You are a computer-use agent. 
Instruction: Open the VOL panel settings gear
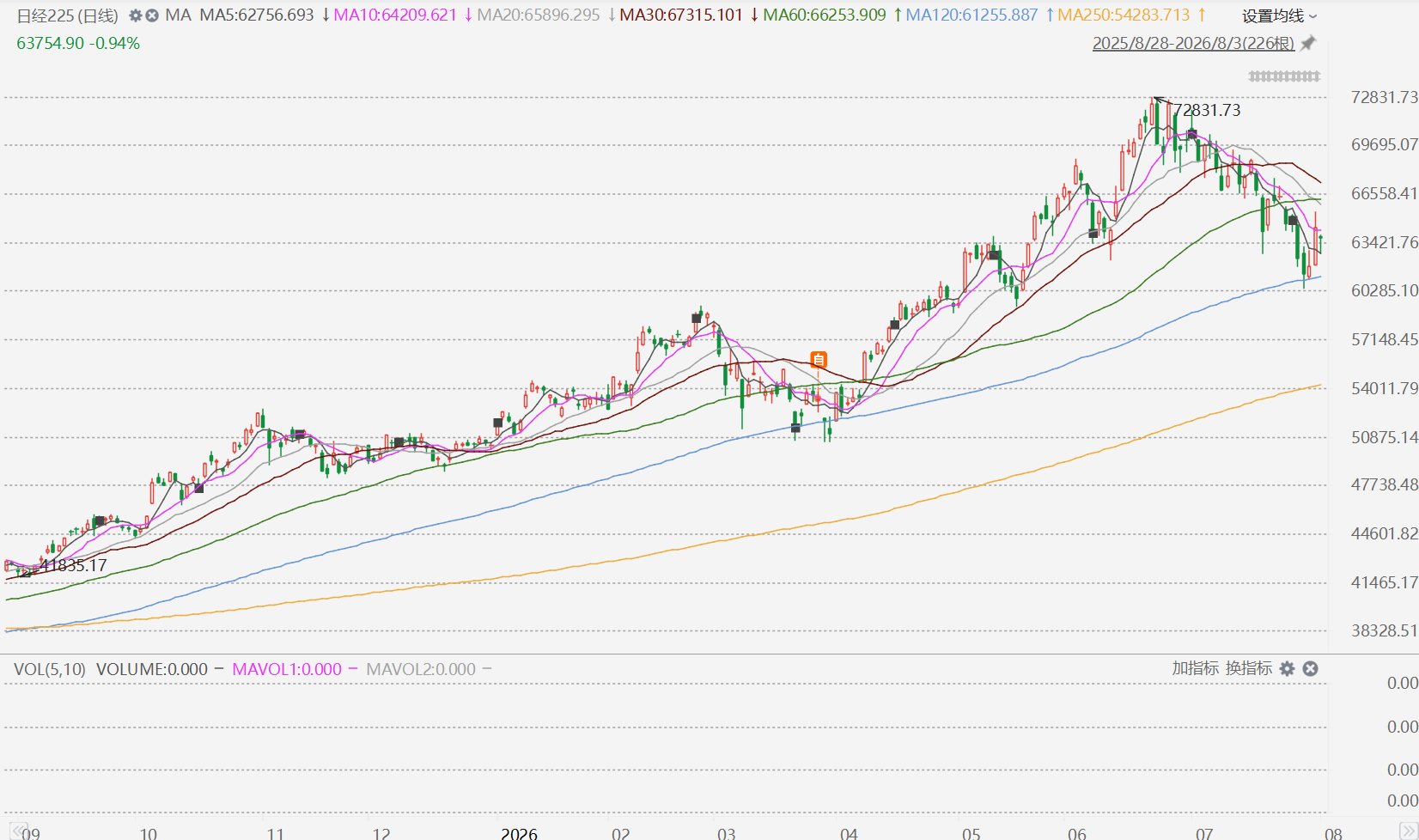[1287, 668]
